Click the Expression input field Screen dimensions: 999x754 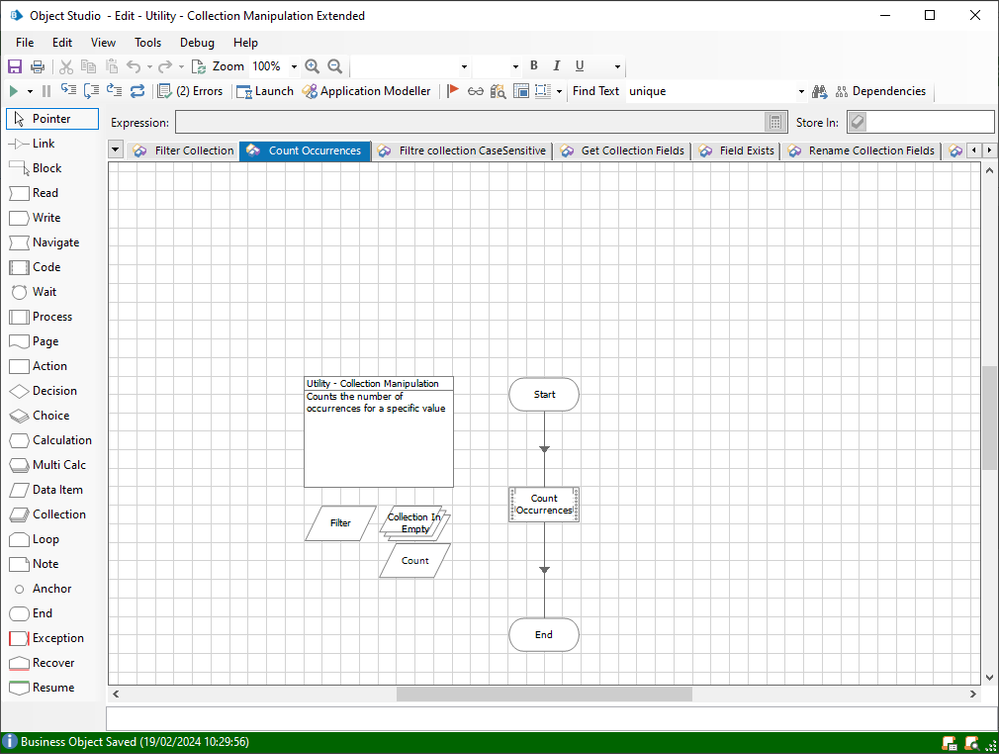pyautogui.click(x=470, y=122)
